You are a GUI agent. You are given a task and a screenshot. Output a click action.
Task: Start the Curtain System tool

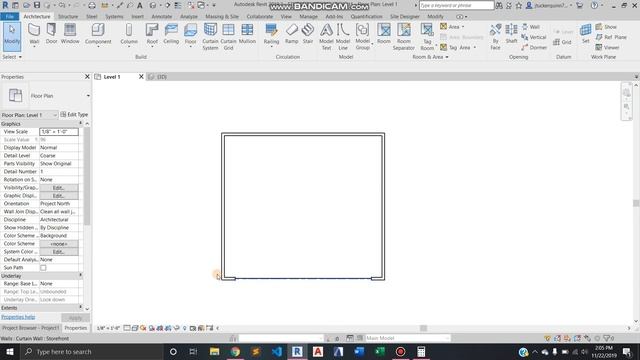click(210, 36)
